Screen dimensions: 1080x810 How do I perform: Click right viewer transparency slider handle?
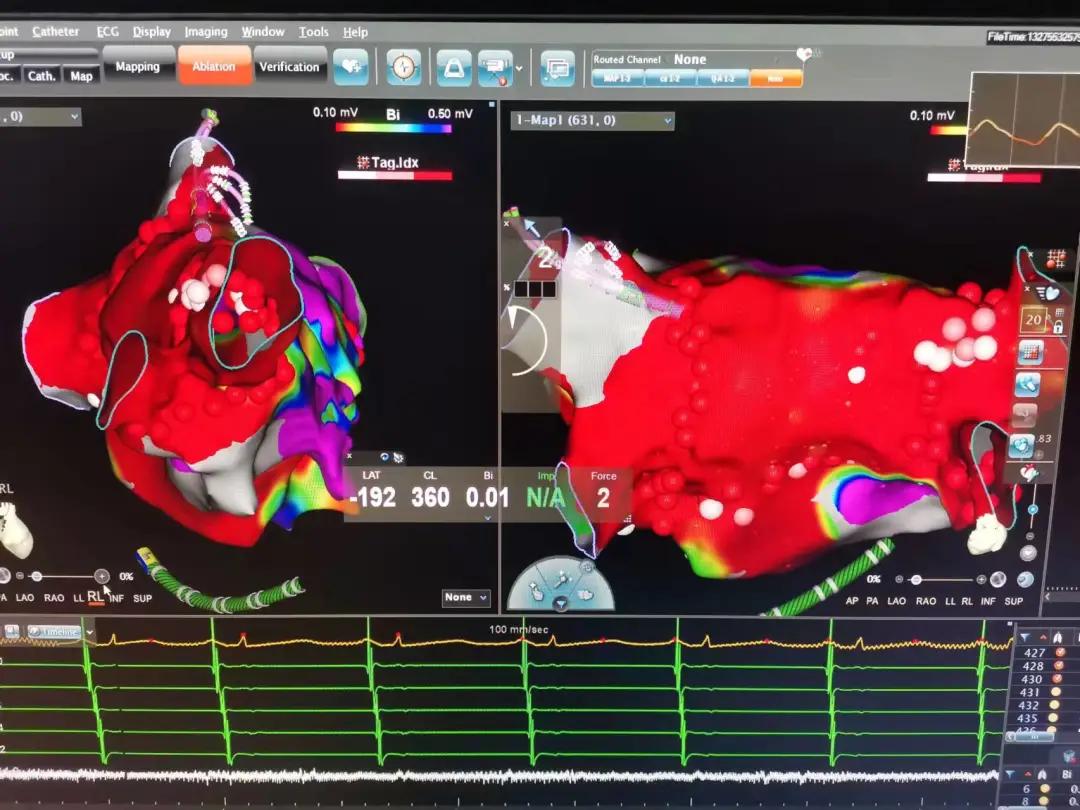tap(916, 579)
